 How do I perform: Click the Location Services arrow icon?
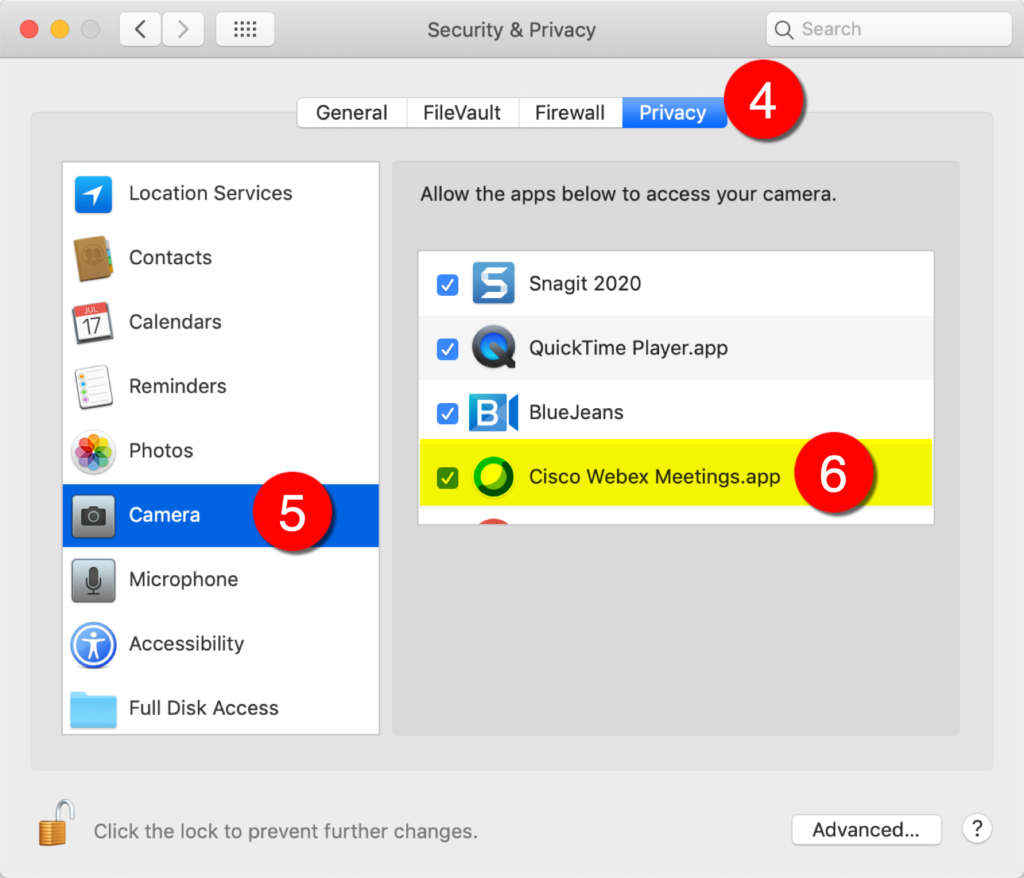[93, 194]
